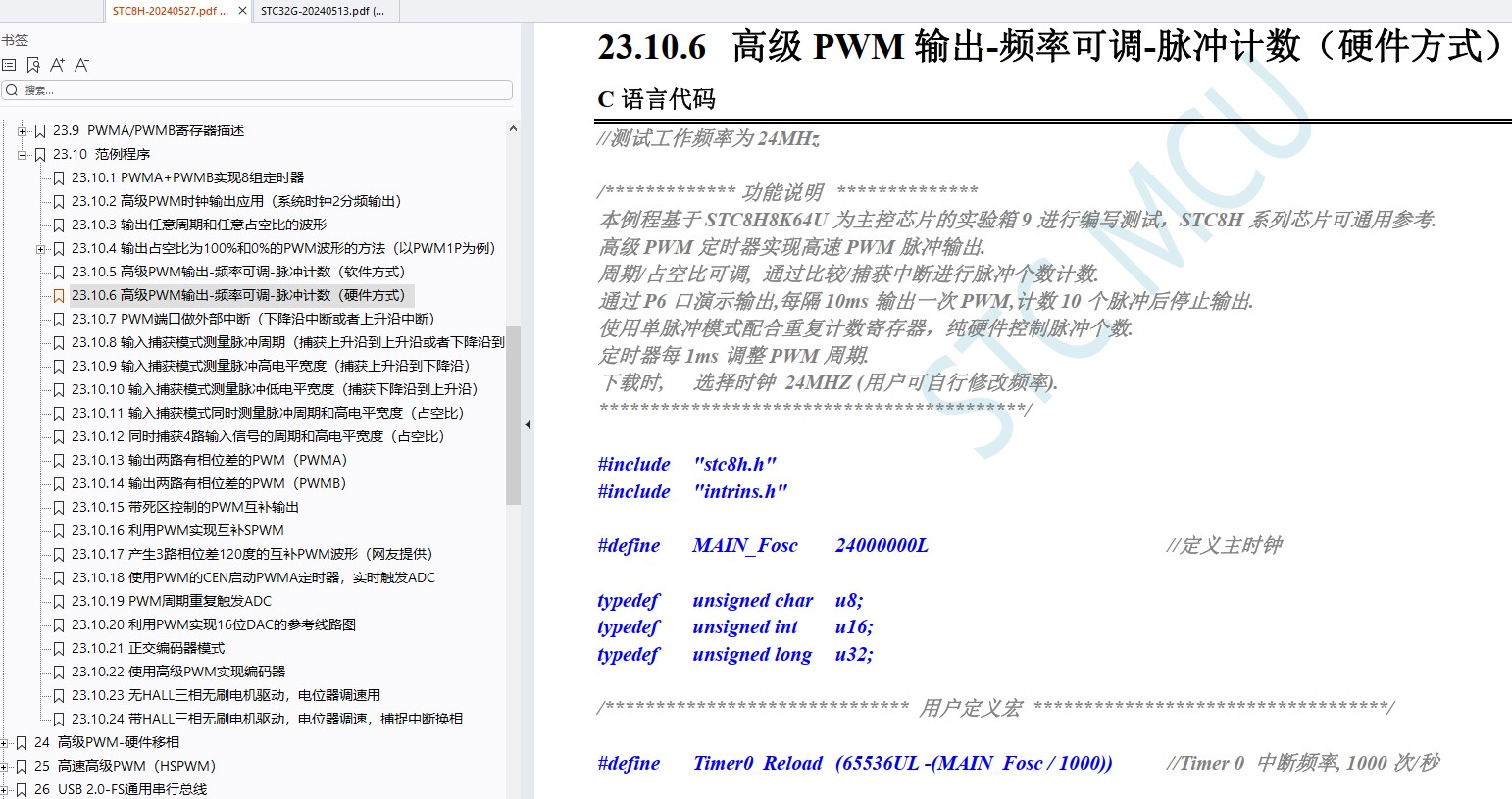Expand the 23.9 PWMA/PWMB寄存器描述 node
The height and width of the screenshot is (799, 1512).
coord(22,130)
